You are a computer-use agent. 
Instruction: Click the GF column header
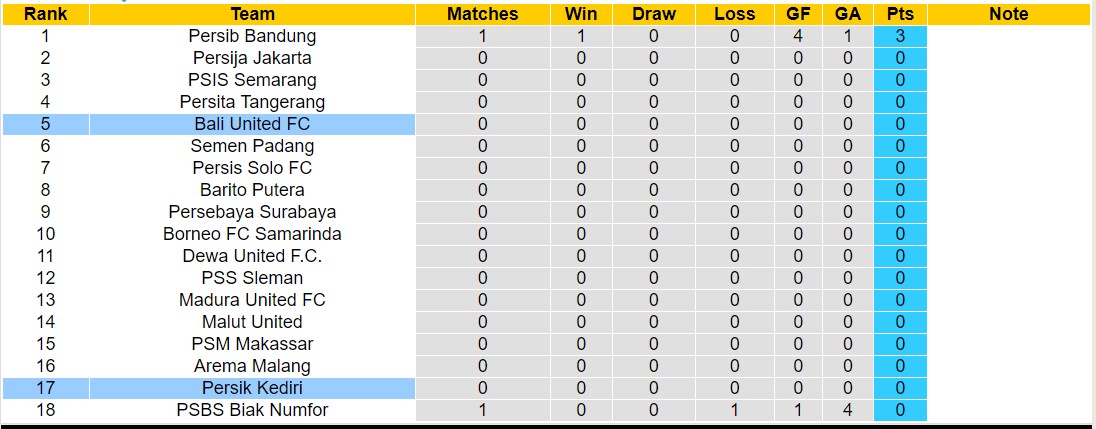[798, 14]
